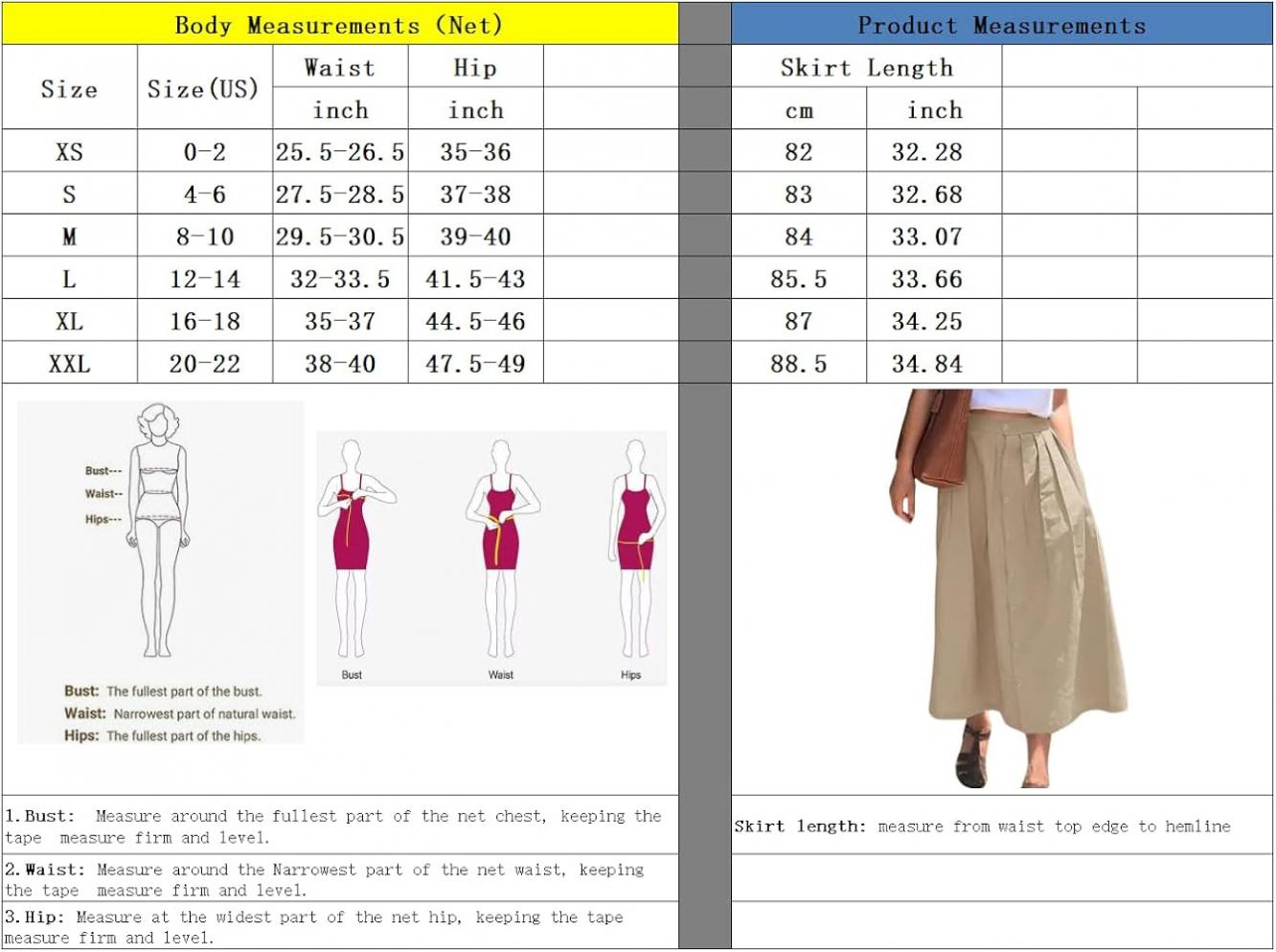The image size is (1276, 952).
Task: Select skirt length 85.5 cm cell
Action: point(799,279)
